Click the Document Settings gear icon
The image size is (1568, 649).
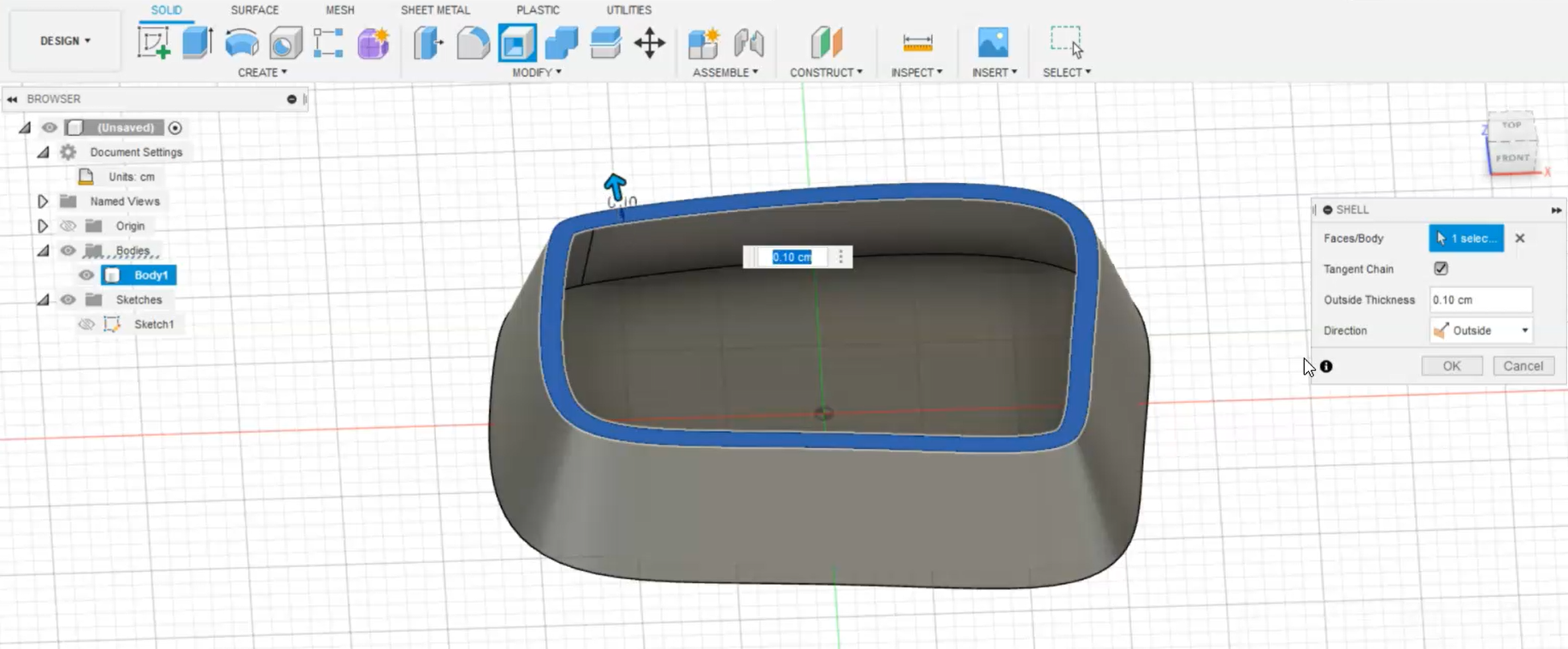68,152
